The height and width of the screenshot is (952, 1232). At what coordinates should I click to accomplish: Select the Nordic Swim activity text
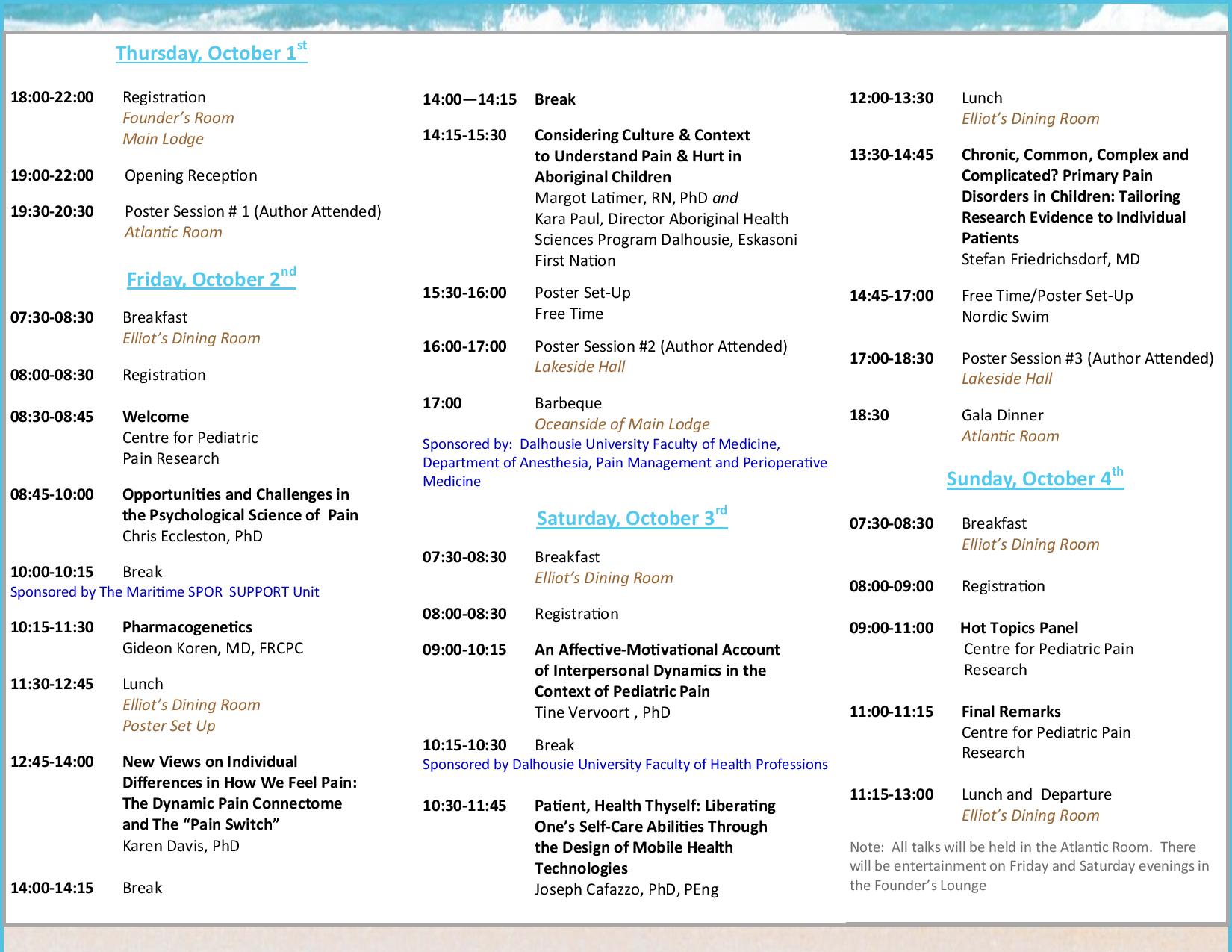[1005, 317]
